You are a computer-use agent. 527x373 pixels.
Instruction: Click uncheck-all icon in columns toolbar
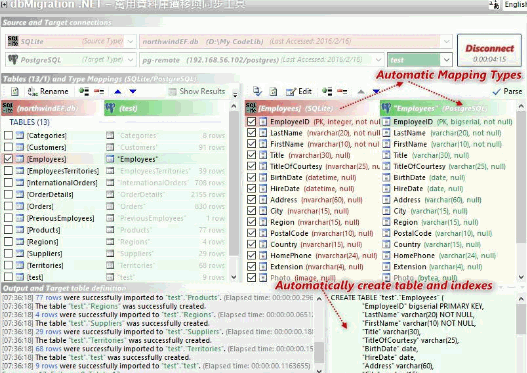pos(342,91)
